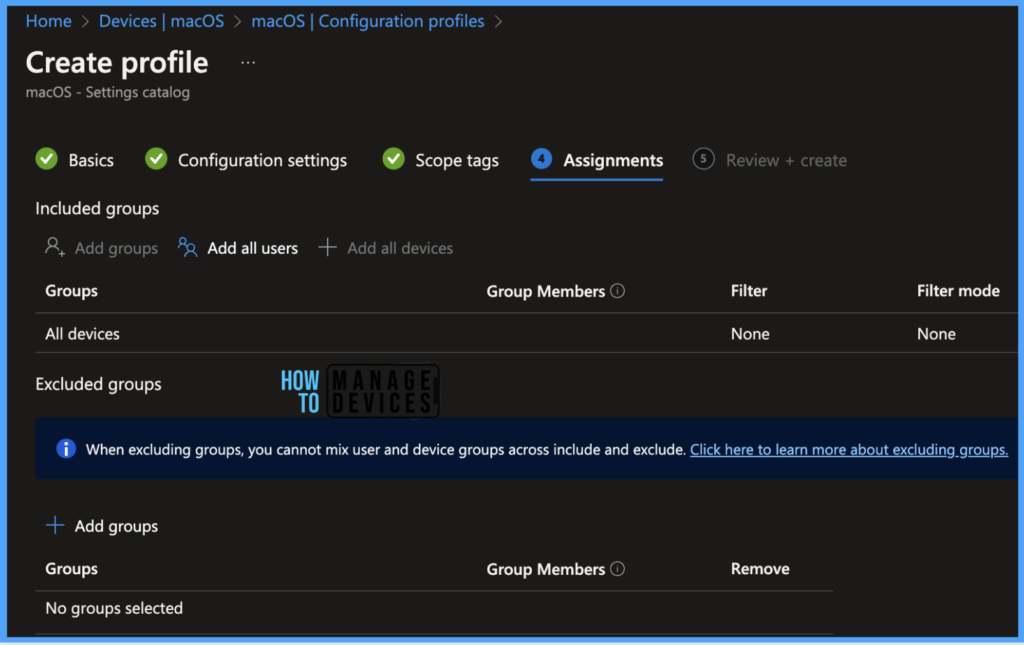1024x645 pixels.
Task: Click Add all devices button text
Action: pyautogui.click(x=400, y=248)
